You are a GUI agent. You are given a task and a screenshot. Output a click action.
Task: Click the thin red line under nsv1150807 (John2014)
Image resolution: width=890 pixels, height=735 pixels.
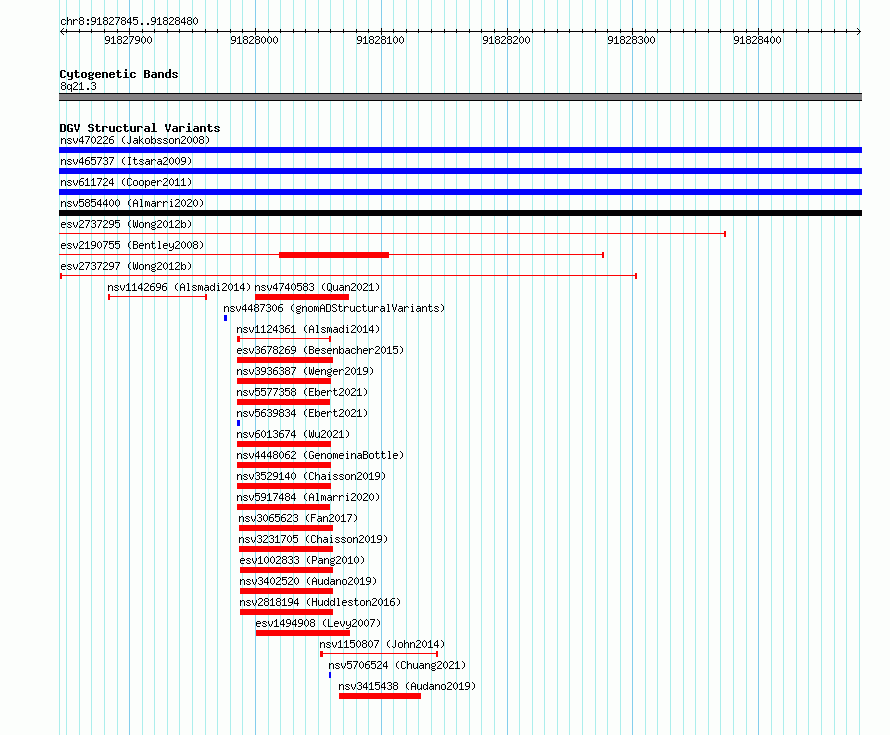[x=379, y=654]
